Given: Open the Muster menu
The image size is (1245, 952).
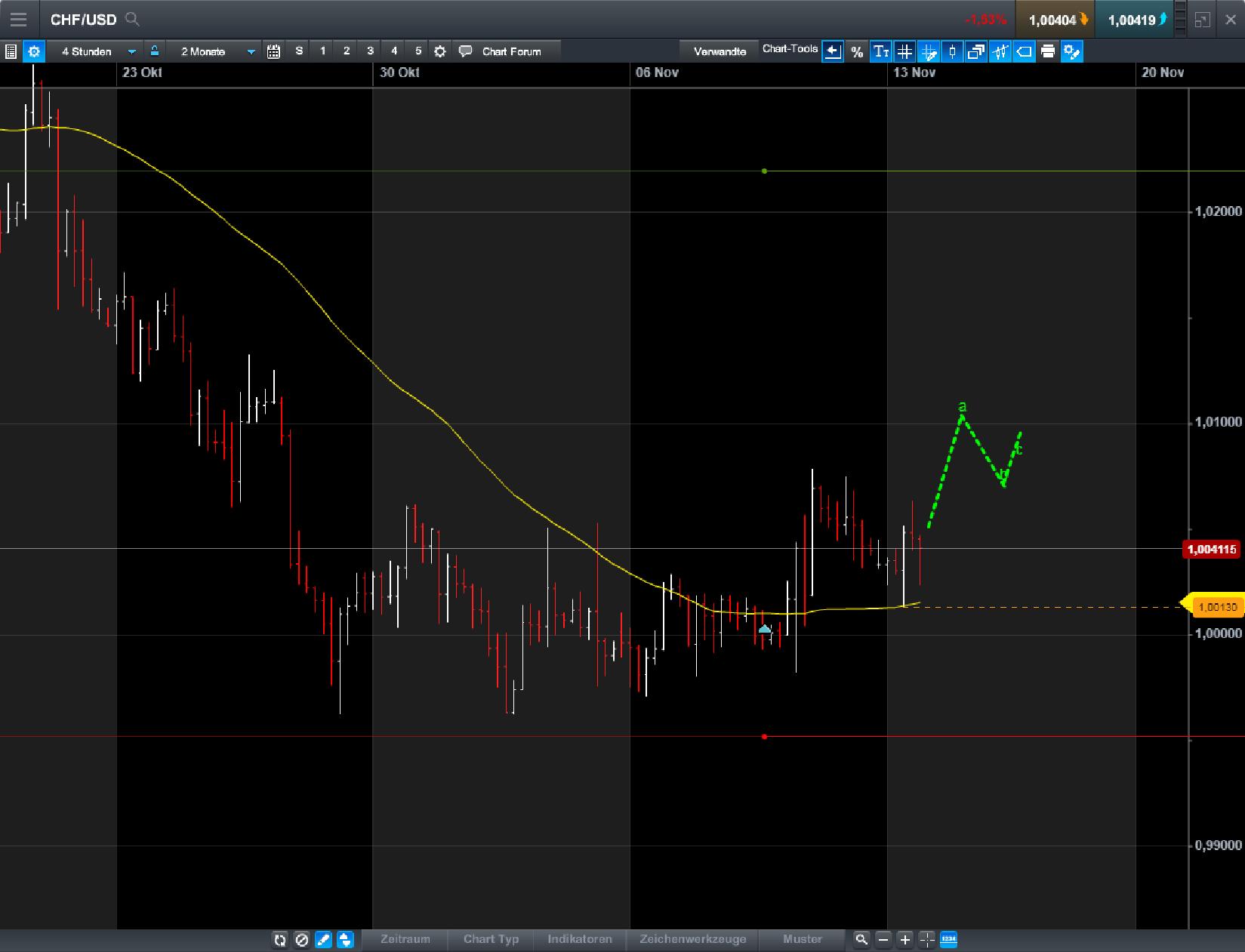Looking at the screenshot, I should pos(802,939).
